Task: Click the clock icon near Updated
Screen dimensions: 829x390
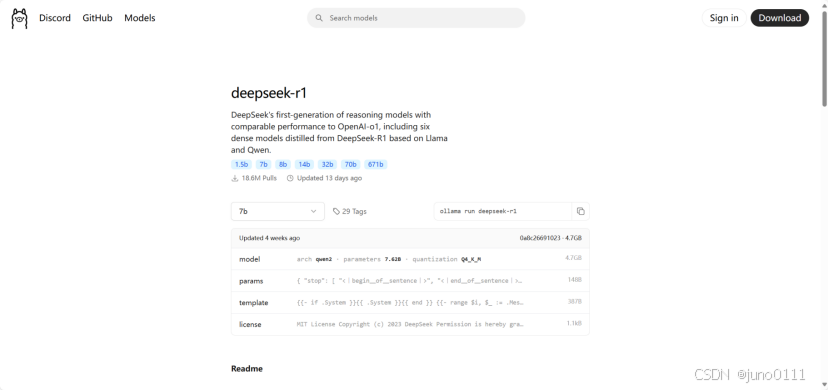Action: (290, 178)
